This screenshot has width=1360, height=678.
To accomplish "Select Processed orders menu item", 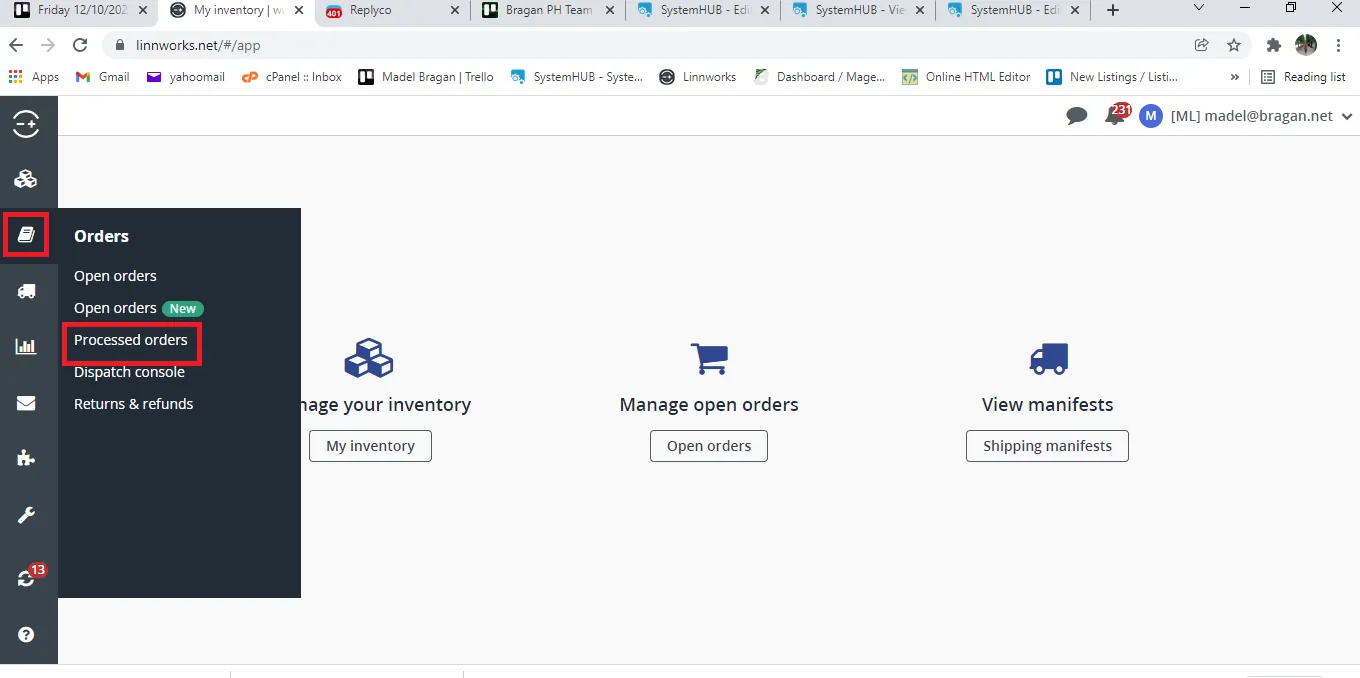I will [x=131, y=340].
